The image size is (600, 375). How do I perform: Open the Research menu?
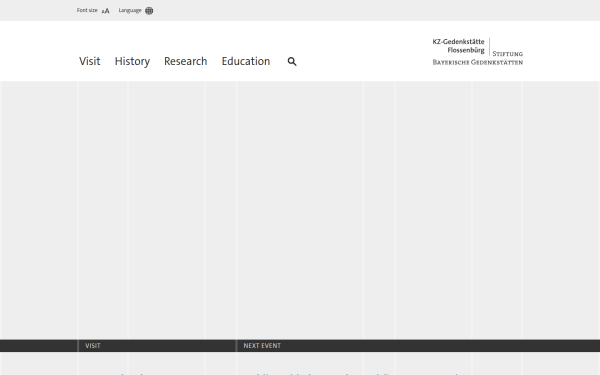pyautogui.click(x=186, y=61)
